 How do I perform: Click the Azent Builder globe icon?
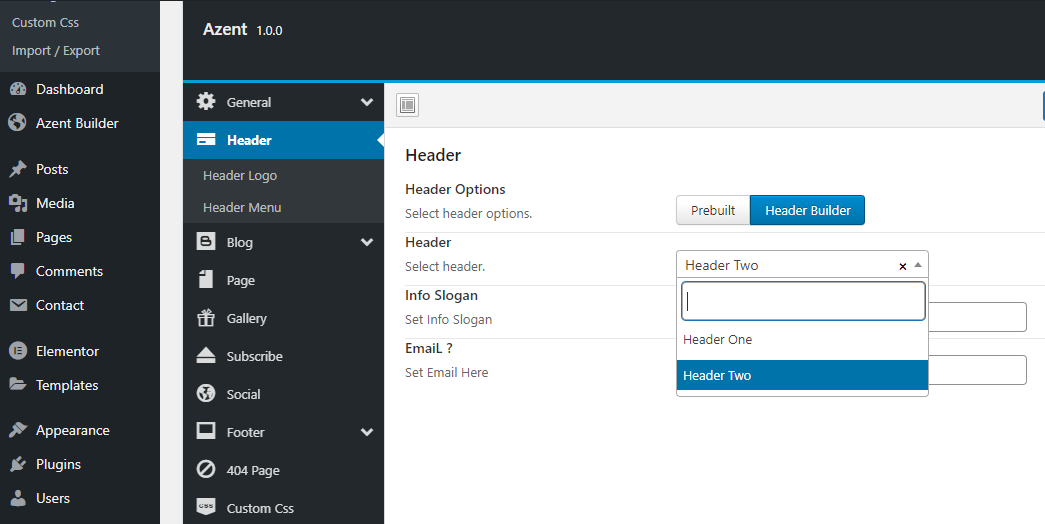pos(17,123)
